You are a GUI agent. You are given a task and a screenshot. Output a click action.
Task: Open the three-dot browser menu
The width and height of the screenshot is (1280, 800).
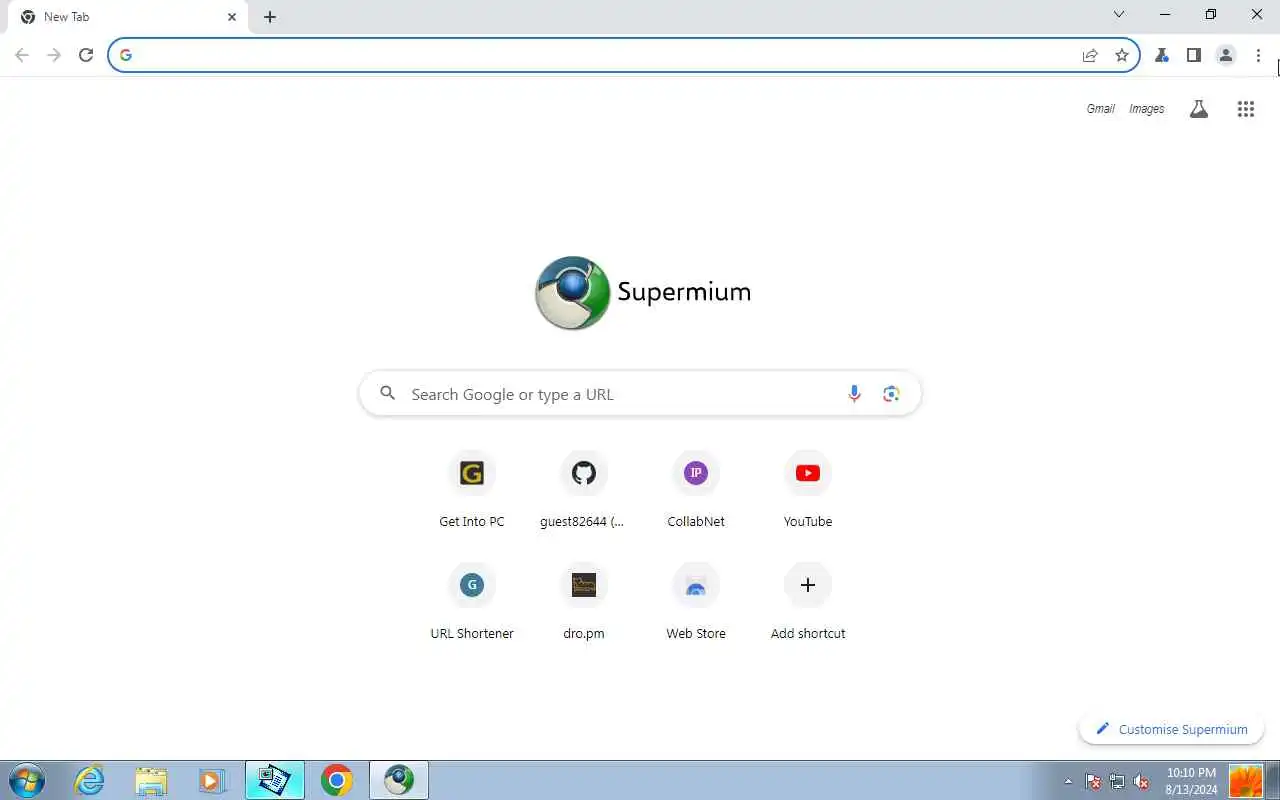point(1258,55)
